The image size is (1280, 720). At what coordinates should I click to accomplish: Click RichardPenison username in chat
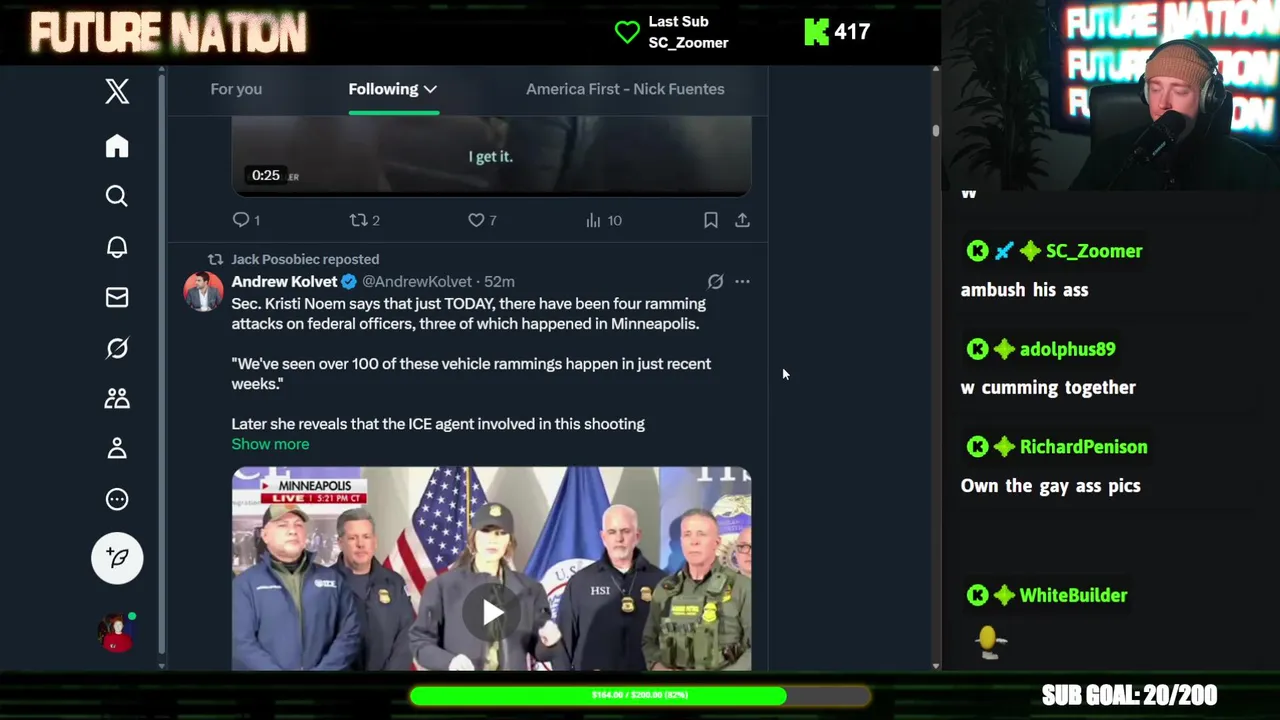1083,447
